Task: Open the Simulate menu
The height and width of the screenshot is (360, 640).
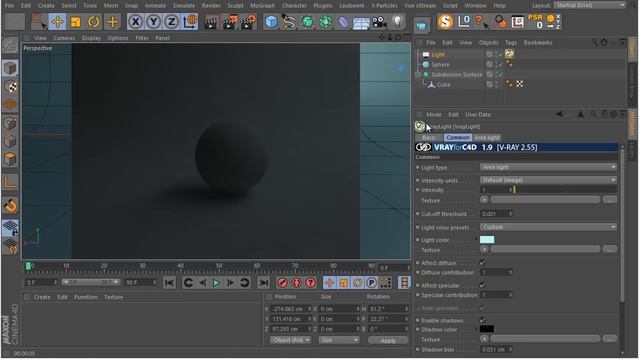Action: click(x=184, y=5)
